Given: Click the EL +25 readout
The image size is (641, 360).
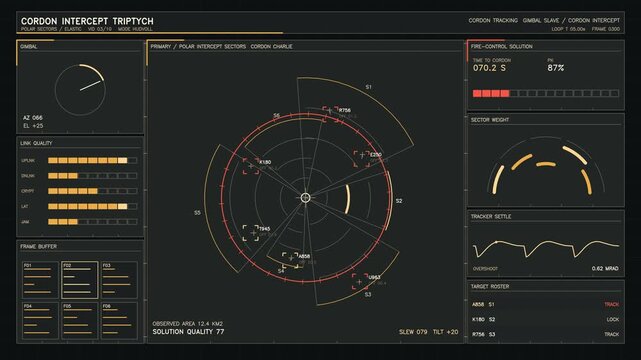Looking at the screenshot, I should point(33,126).
